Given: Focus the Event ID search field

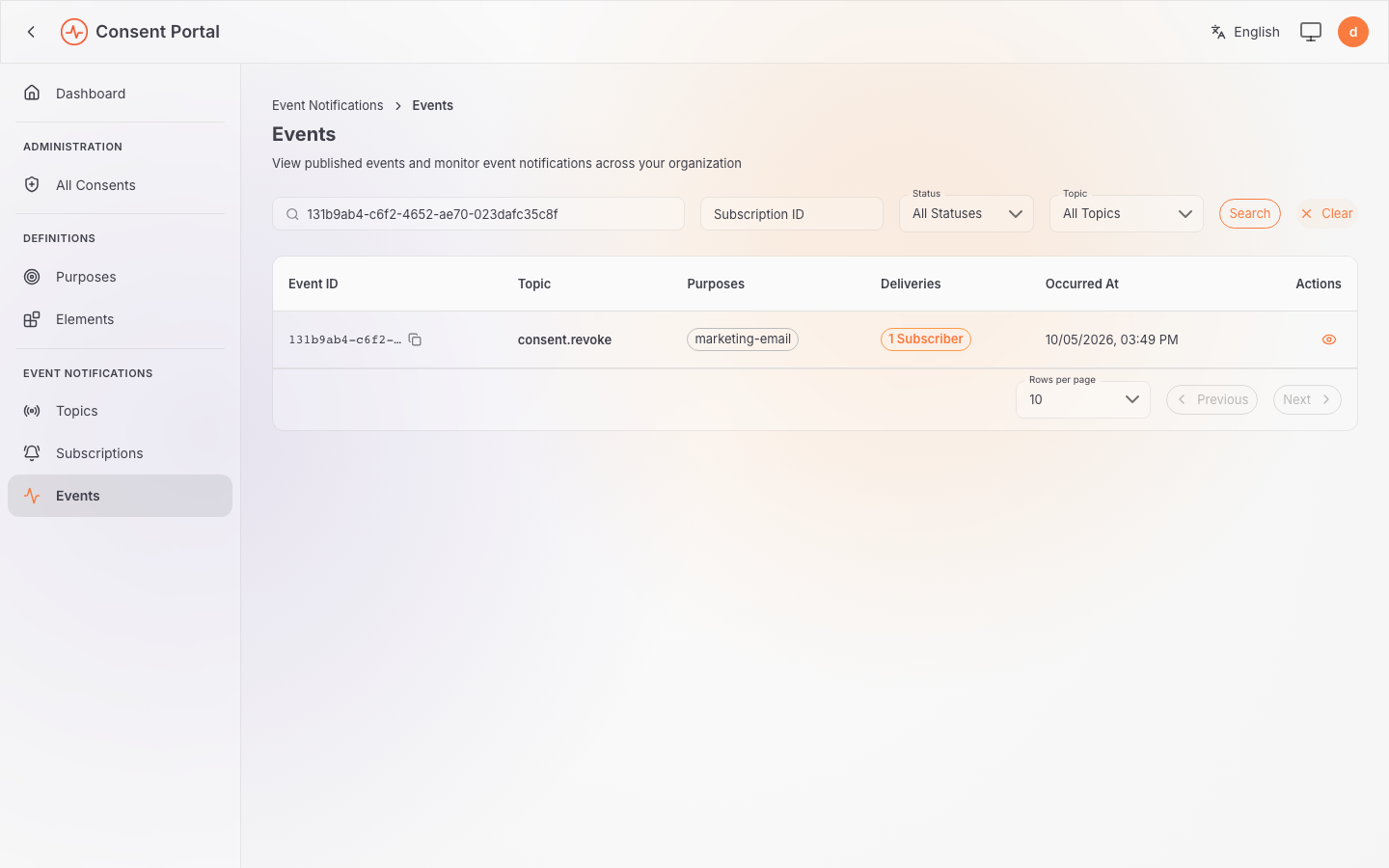Looking at the screenshot, I should (478, 214).
